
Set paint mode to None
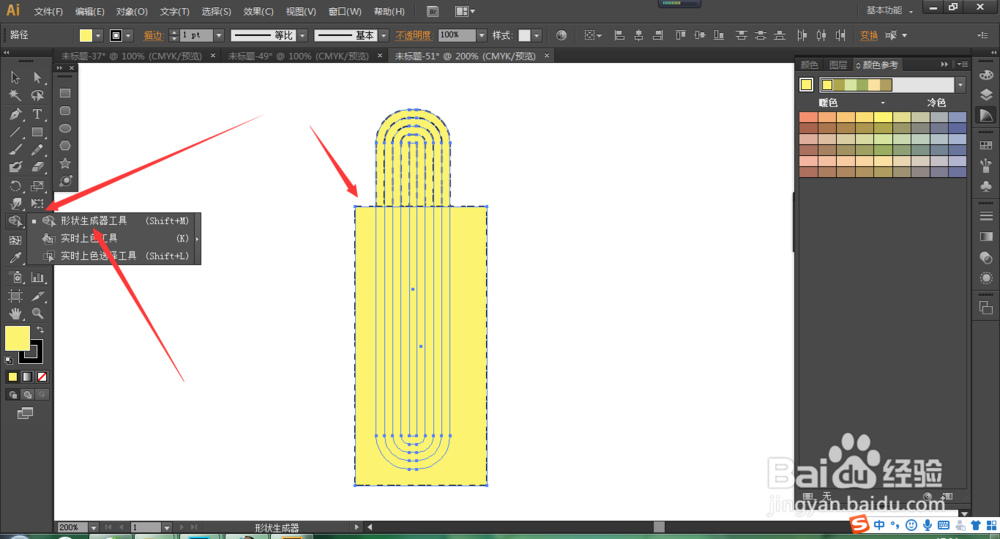click(42, 377)
